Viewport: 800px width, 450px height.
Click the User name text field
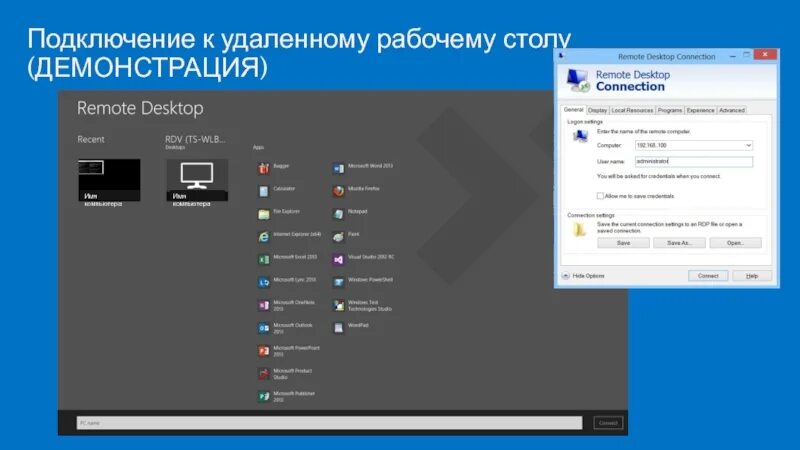point(693,162)
